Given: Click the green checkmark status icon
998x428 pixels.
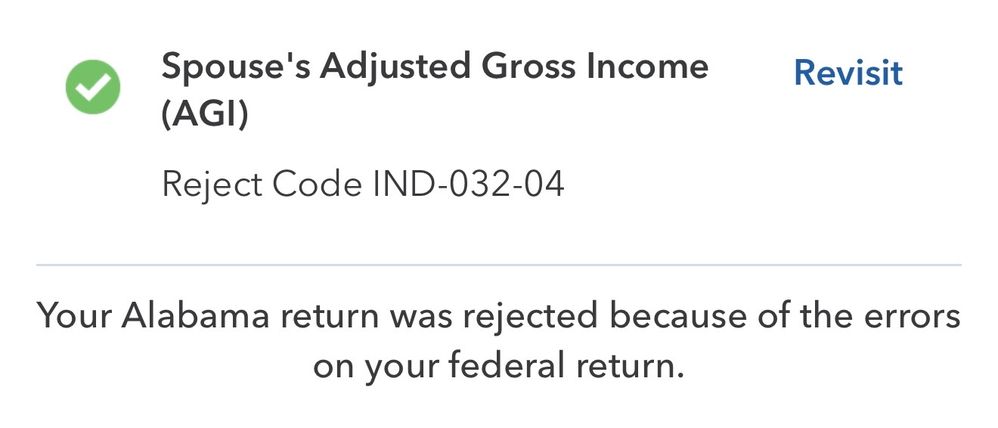Looking at the screenshot, I should point(93,87).
